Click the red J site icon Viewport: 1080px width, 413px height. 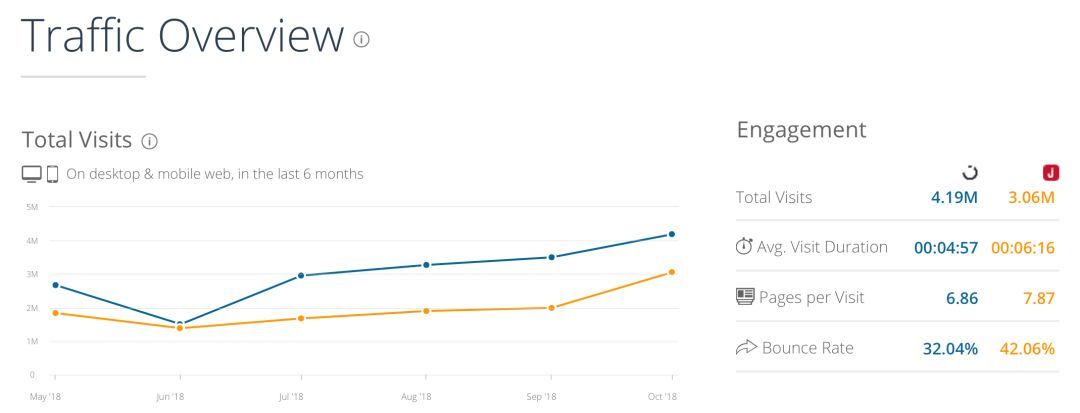1050,173
